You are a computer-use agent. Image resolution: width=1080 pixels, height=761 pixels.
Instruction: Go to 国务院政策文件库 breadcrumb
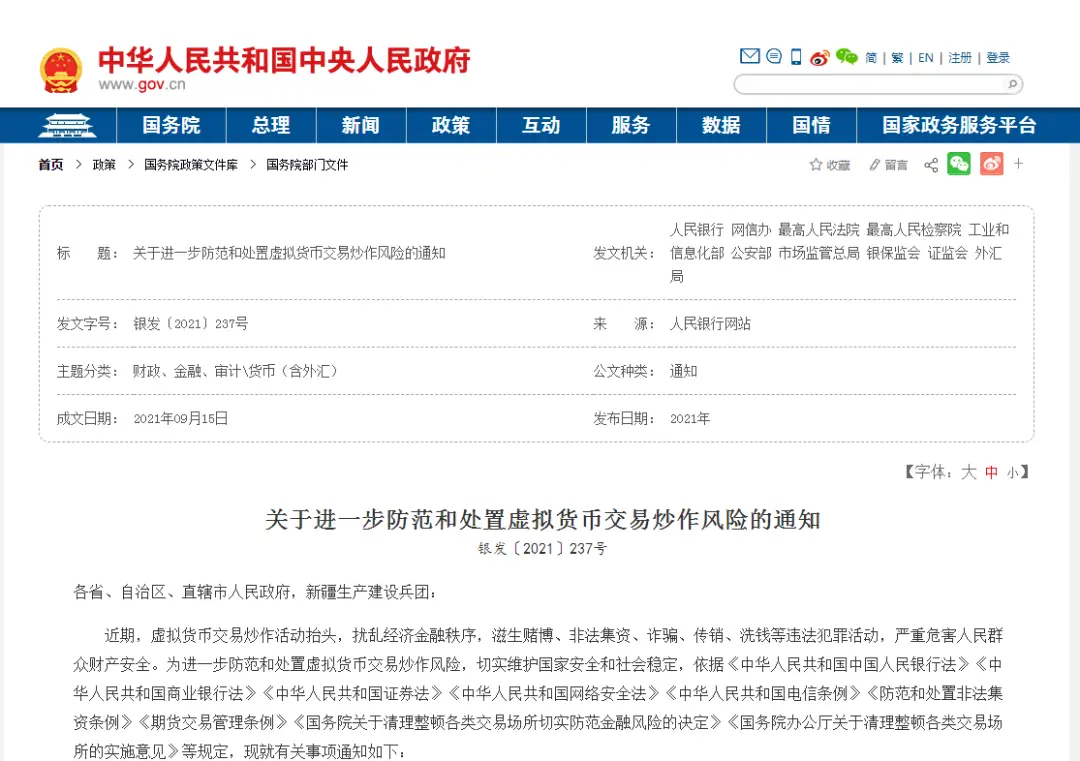[x=191, y=165]
